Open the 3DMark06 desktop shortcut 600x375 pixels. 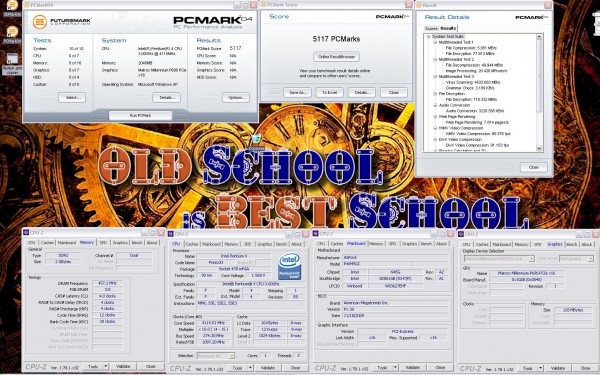[12, 7]
